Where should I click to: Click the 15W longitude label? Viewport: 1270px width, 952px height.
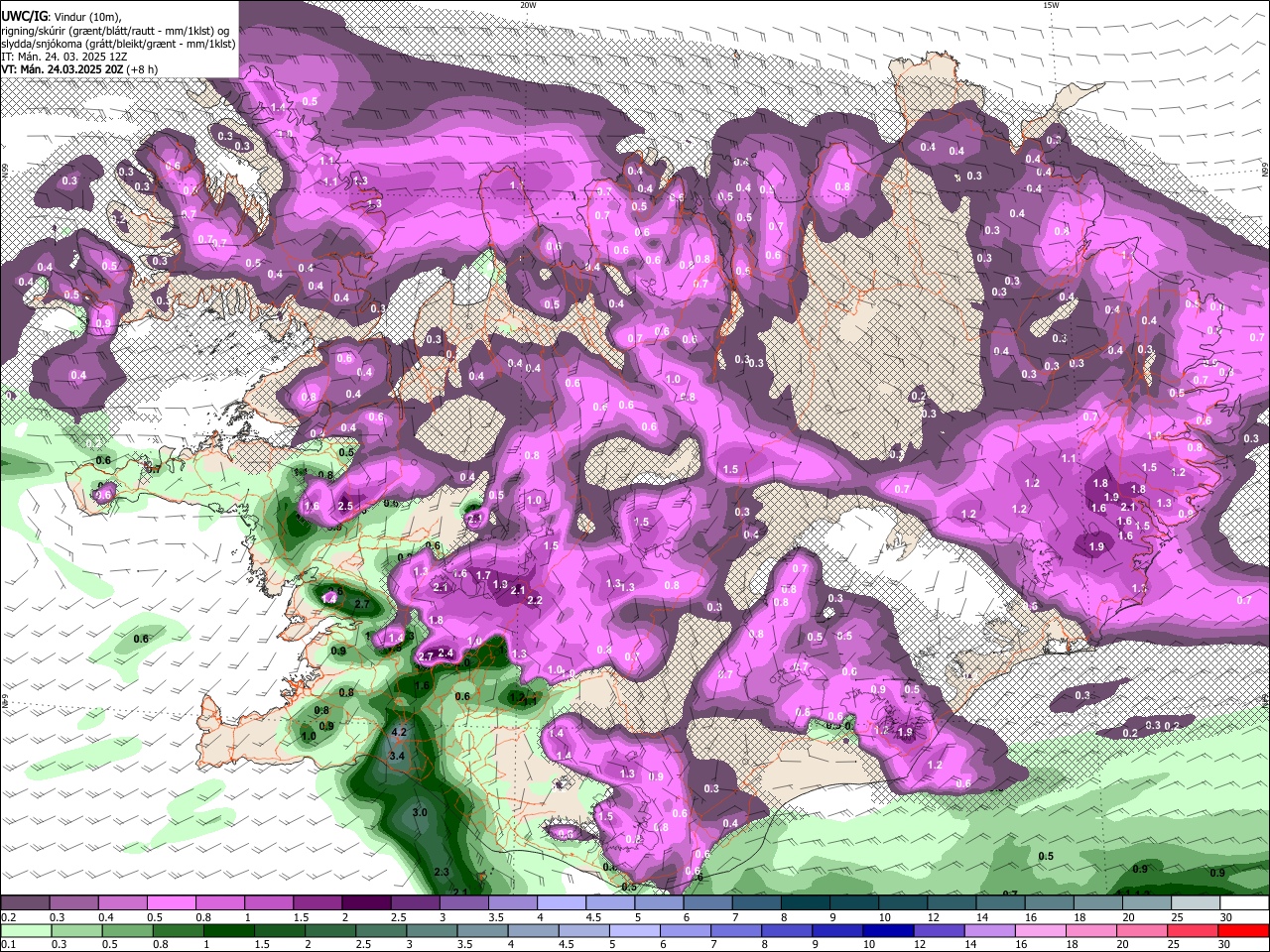(1051, 5)
